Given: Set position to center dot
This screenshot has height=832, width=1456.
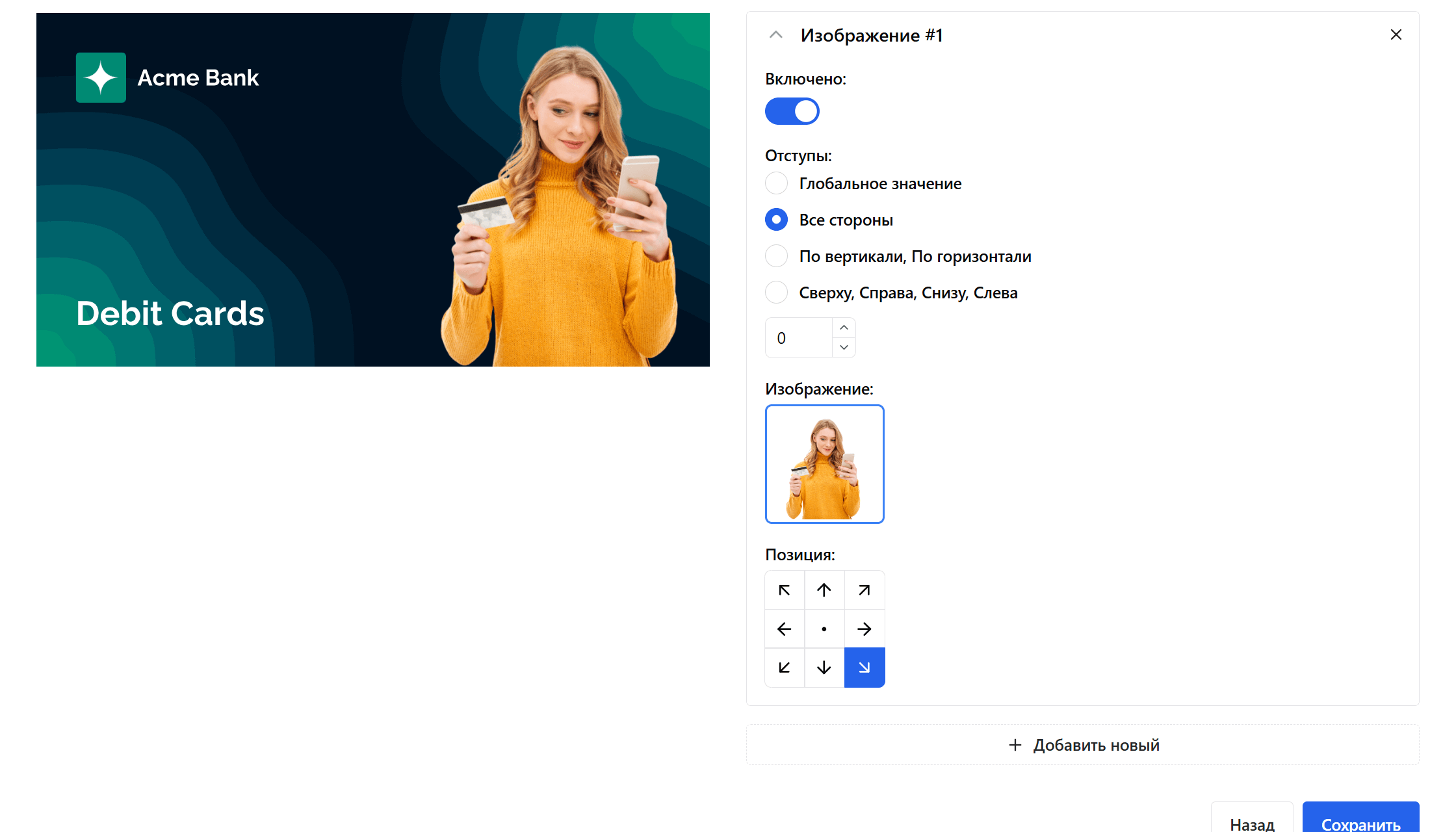Looking at the screenshot, I should (824, 629).
